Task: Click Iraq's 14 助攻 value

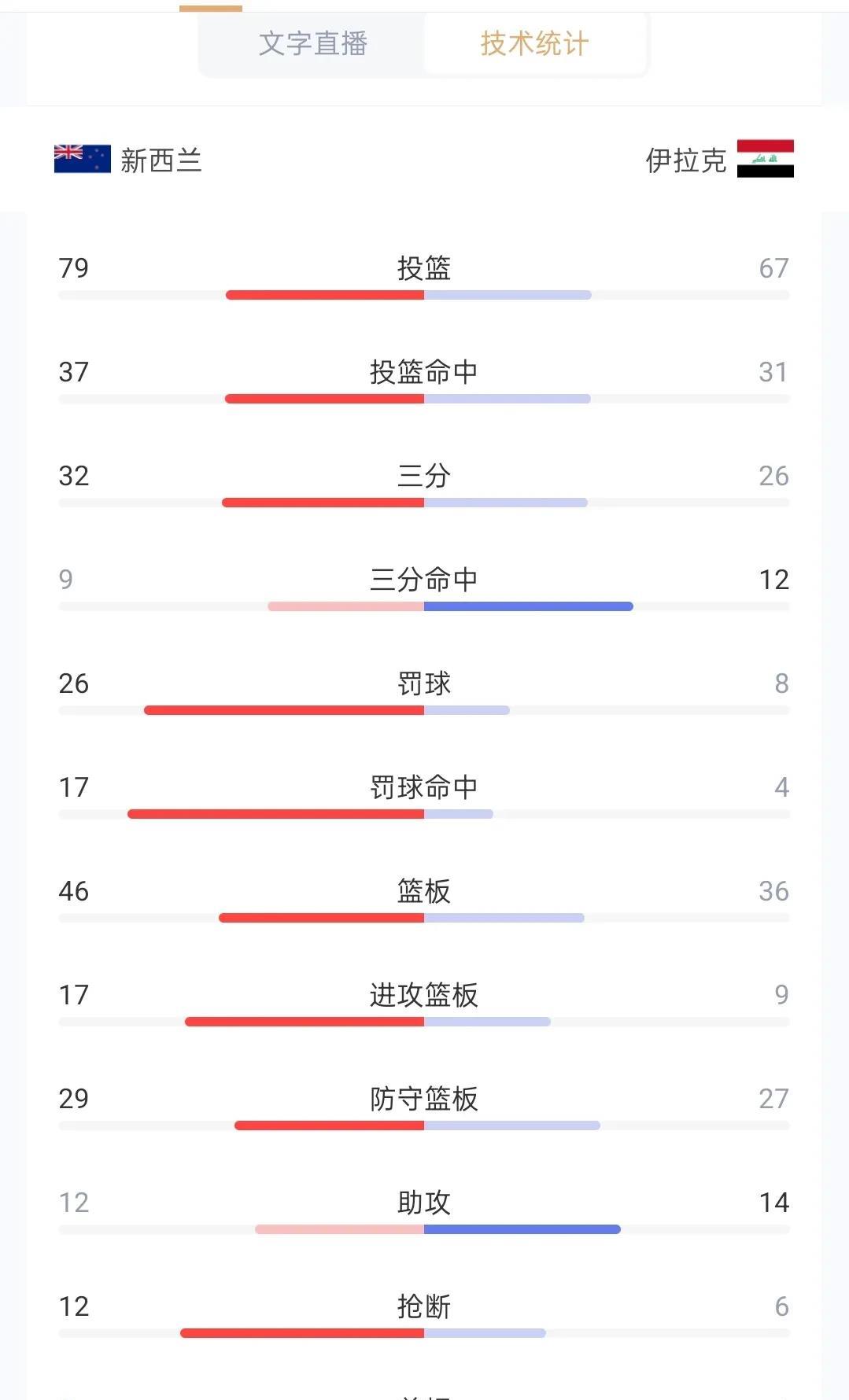Action: pos(774,1203)
